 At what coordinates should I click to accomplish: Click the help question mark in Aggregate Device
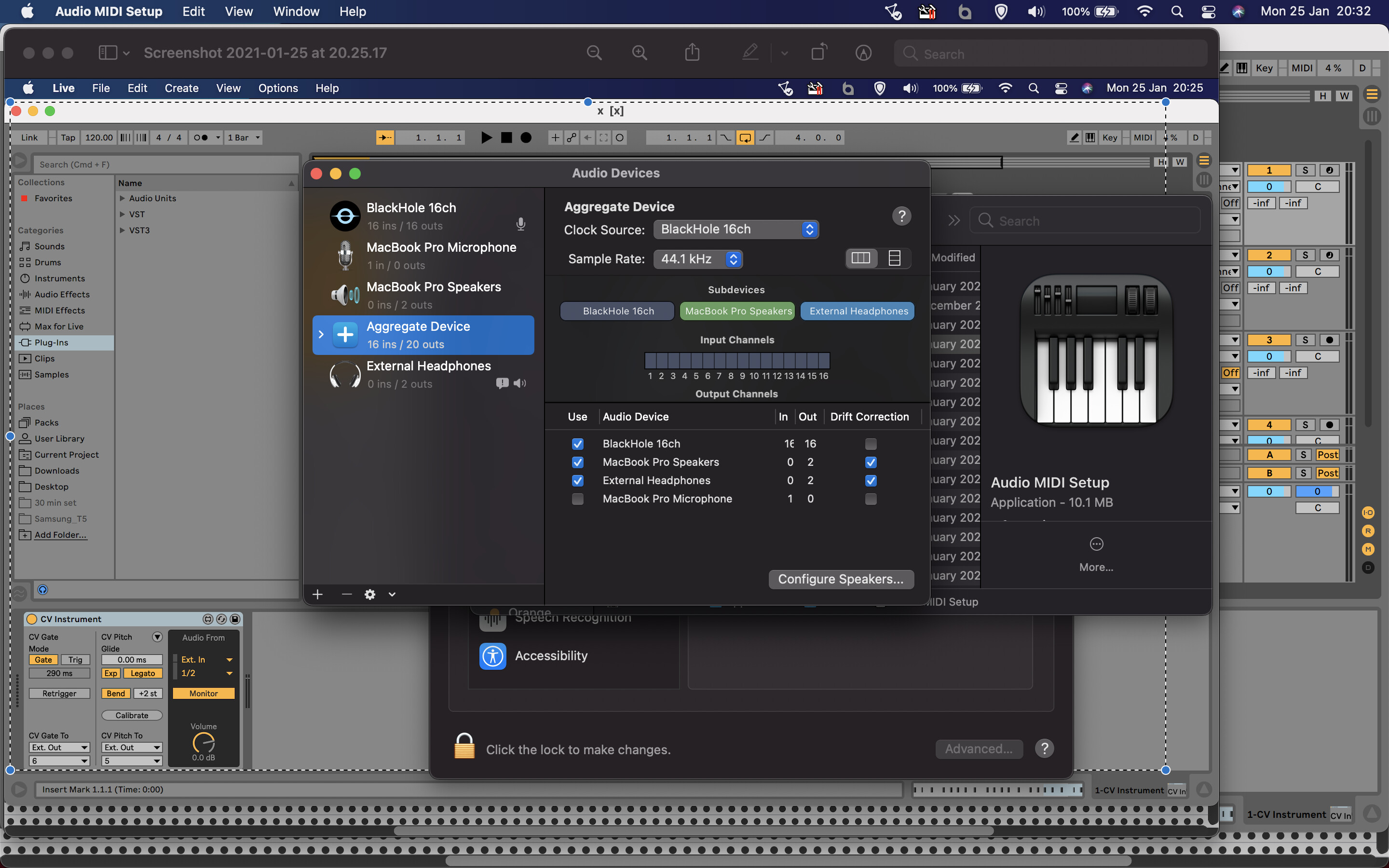902,216
